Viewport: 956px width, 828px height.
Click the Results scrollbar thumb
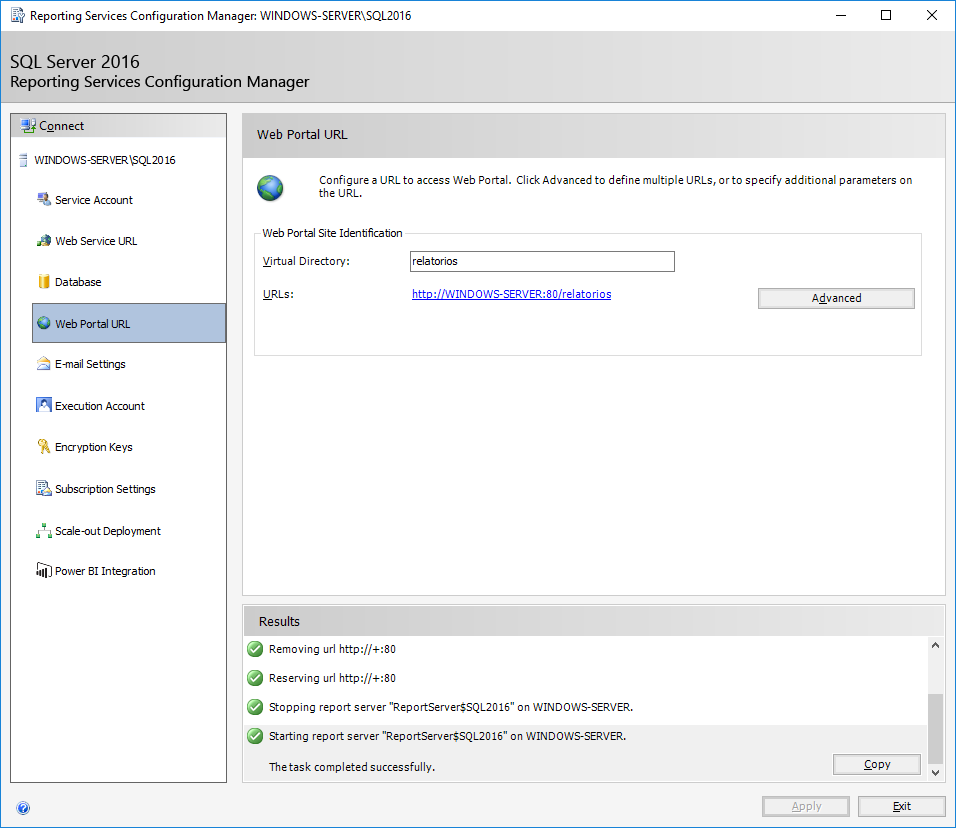935,729
